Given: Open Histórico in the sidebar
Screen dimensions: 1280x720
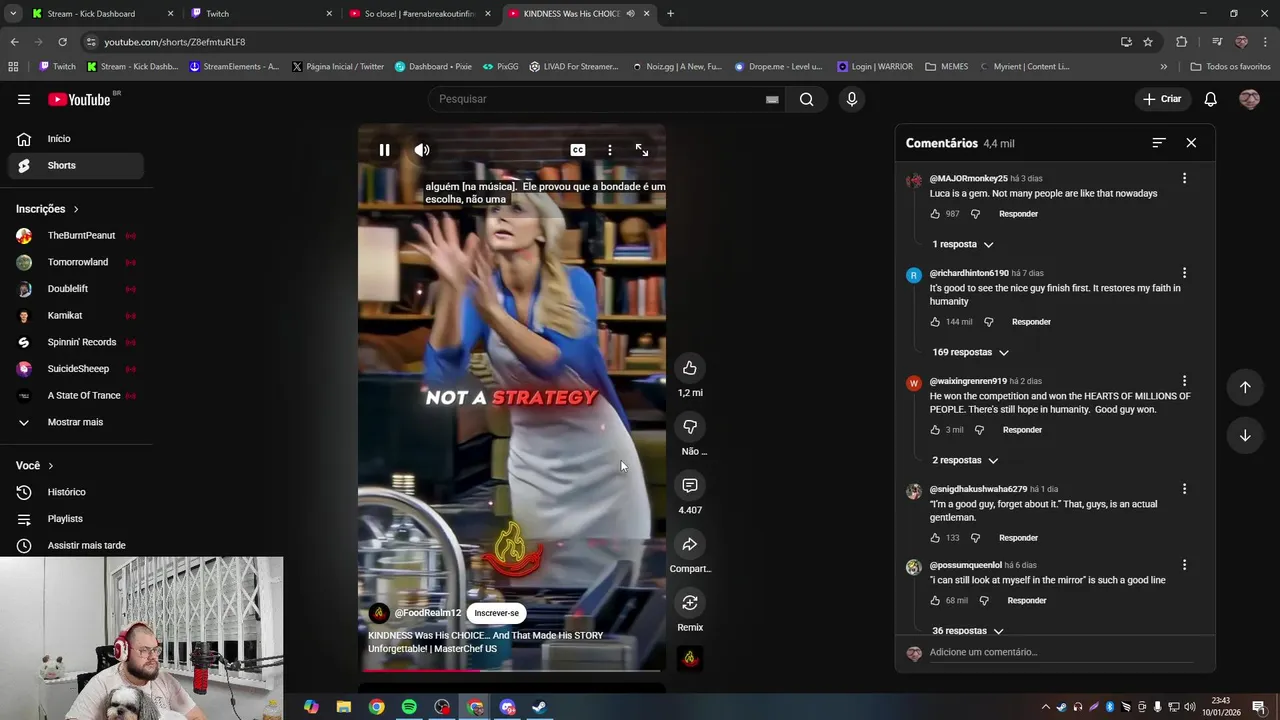Looking at the screenshot, I should pyautogui.click(x=76, y=492).
